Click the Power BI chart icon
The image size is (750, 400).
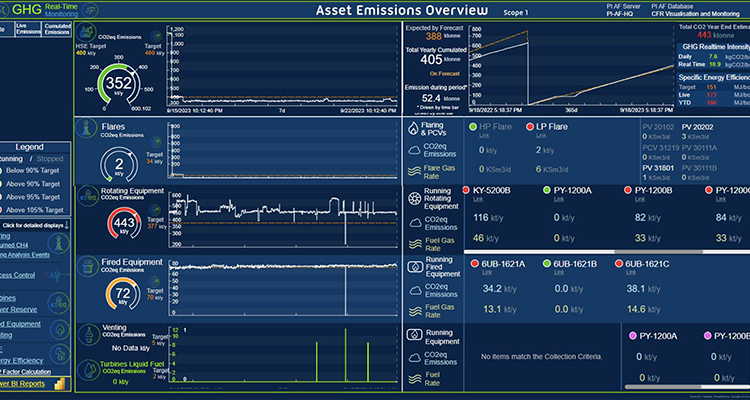(60, 384)
